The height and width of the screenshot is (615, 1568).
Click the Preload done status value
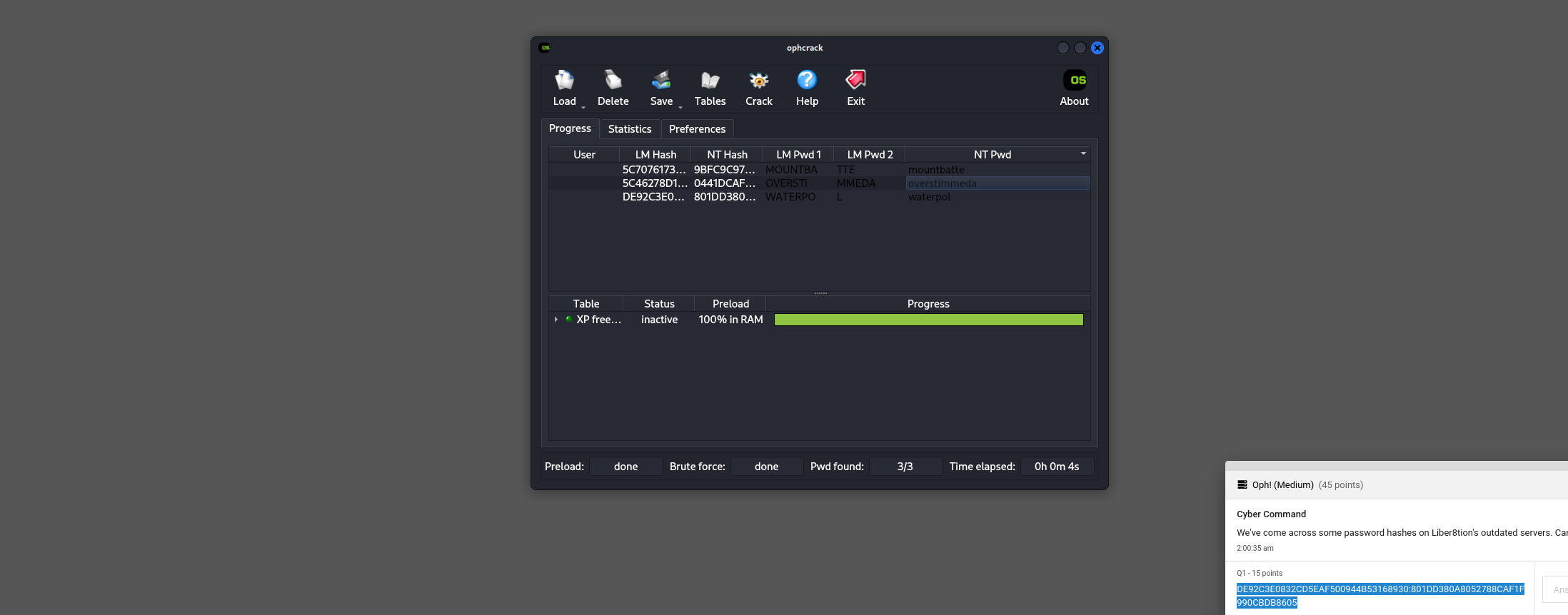[625, 467]
